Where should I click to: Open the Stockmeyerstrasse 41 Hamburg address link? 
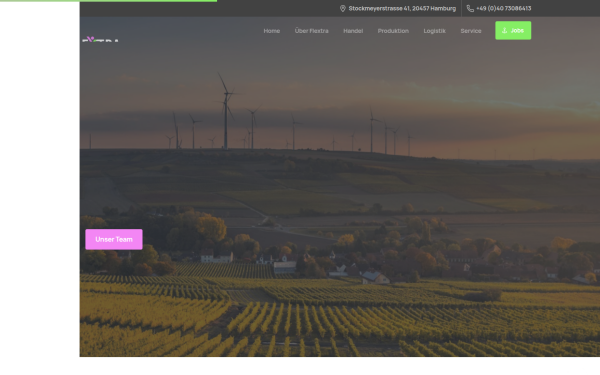[402, 8]
